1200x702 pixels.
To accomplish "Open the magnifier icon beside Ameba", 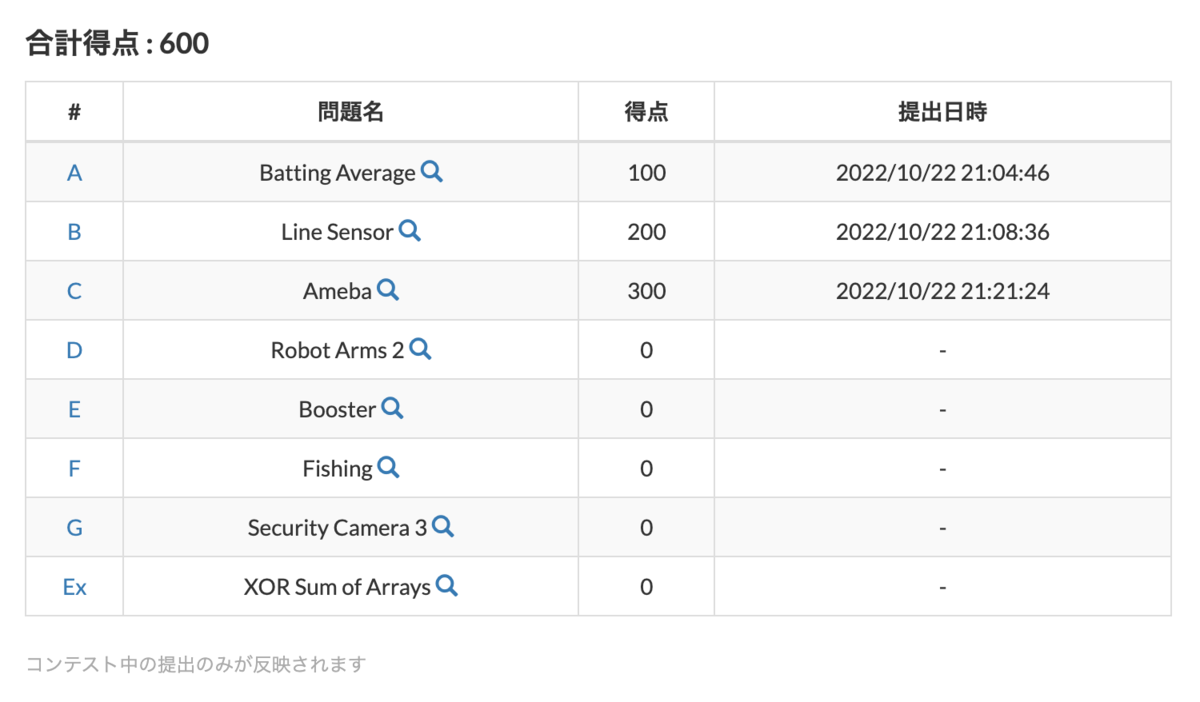I will coord(389,291).
